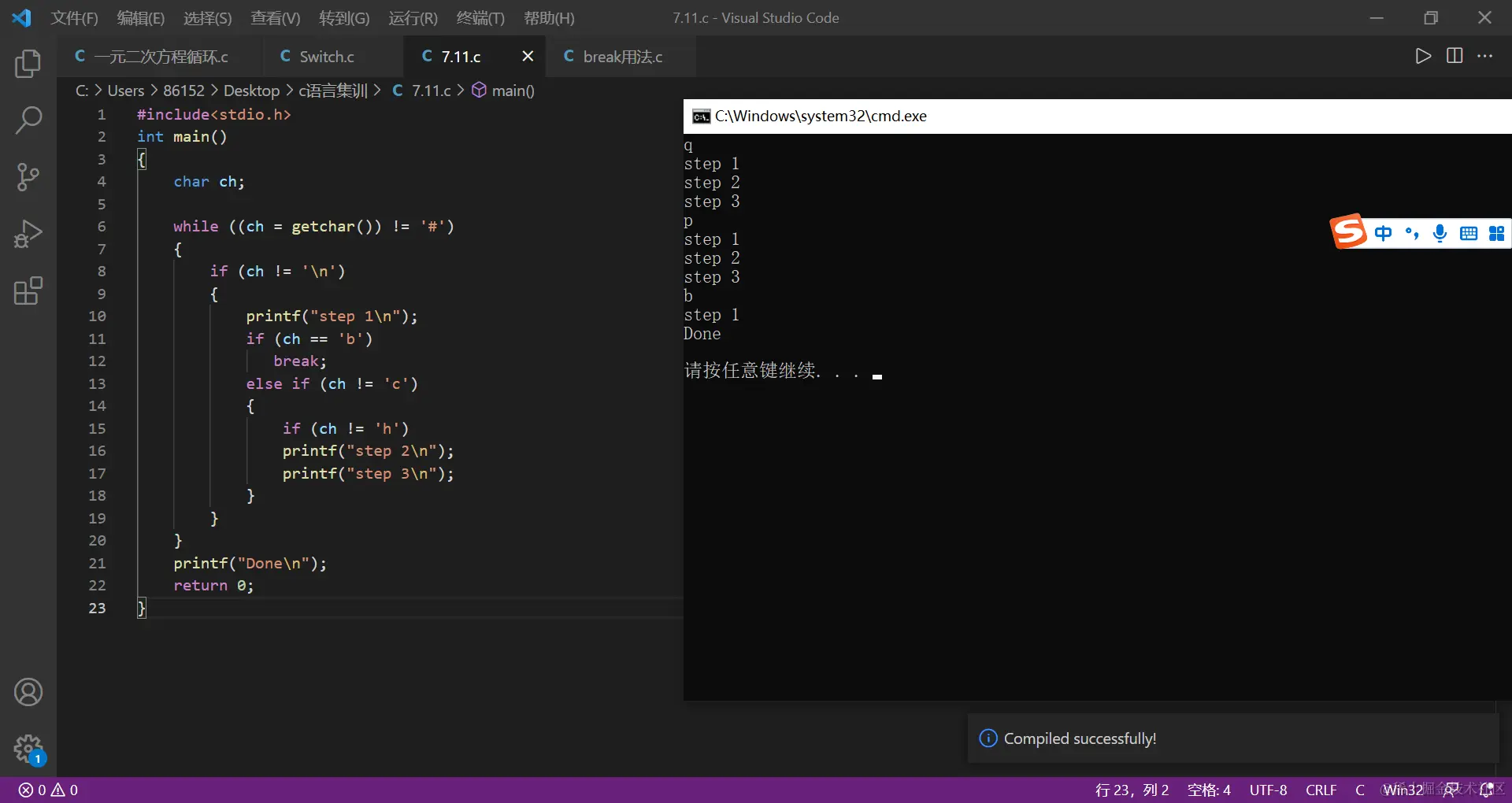Open the Run and Debug view
The width and height of the screenshot is (1512, 803).
(x=28, y=234)
